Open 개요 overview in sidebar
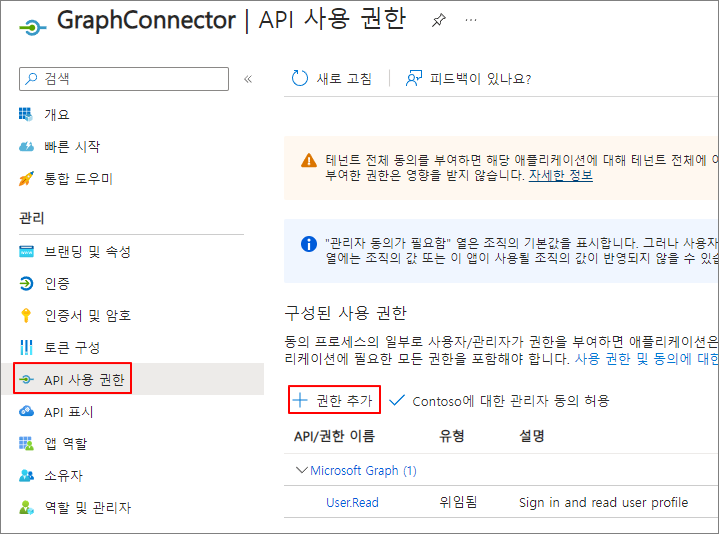719x534 pixels. coord(56,114)
